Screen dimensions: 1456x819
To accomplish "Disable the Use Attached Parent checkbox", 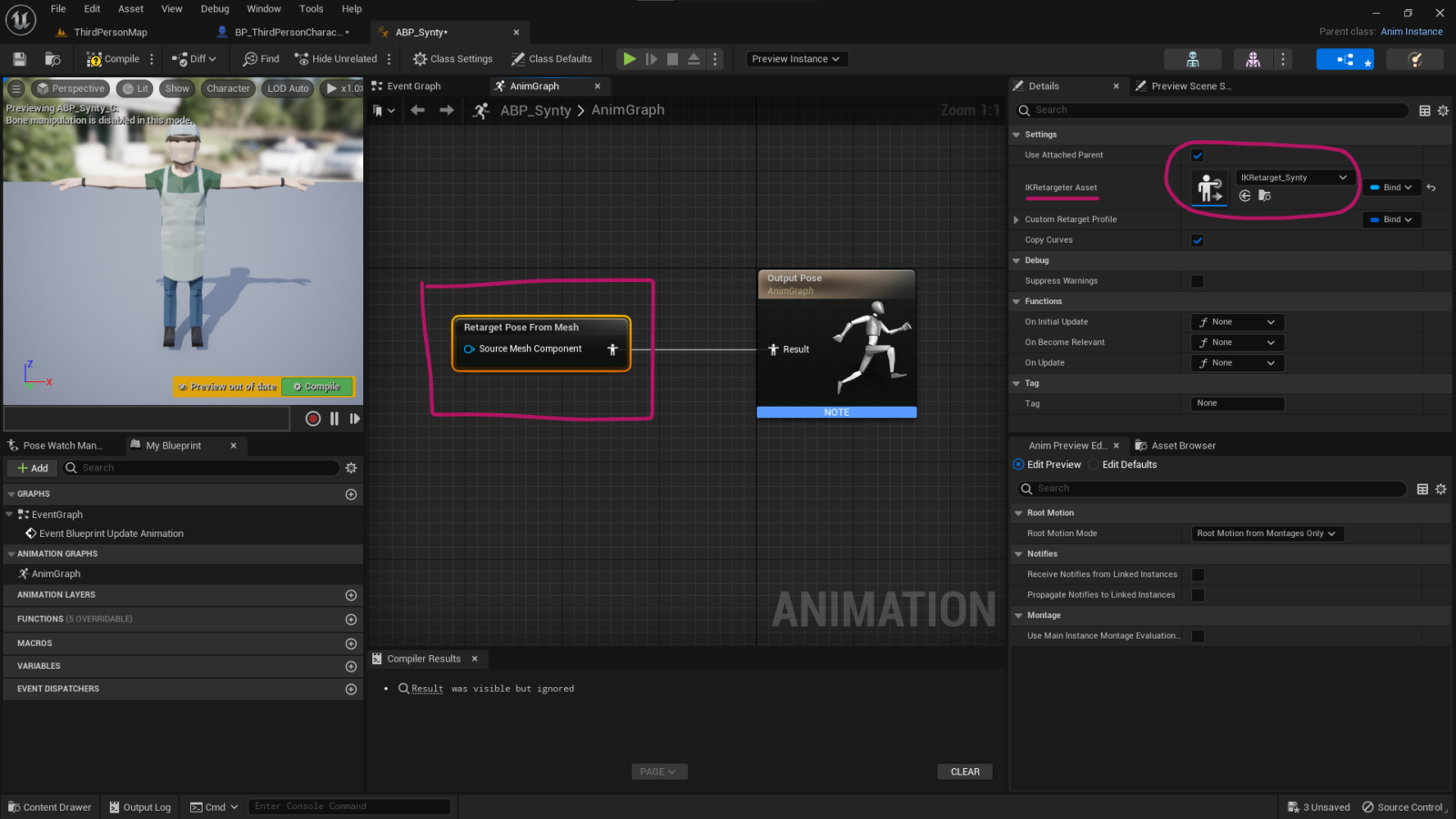I will coord(1198,155).
